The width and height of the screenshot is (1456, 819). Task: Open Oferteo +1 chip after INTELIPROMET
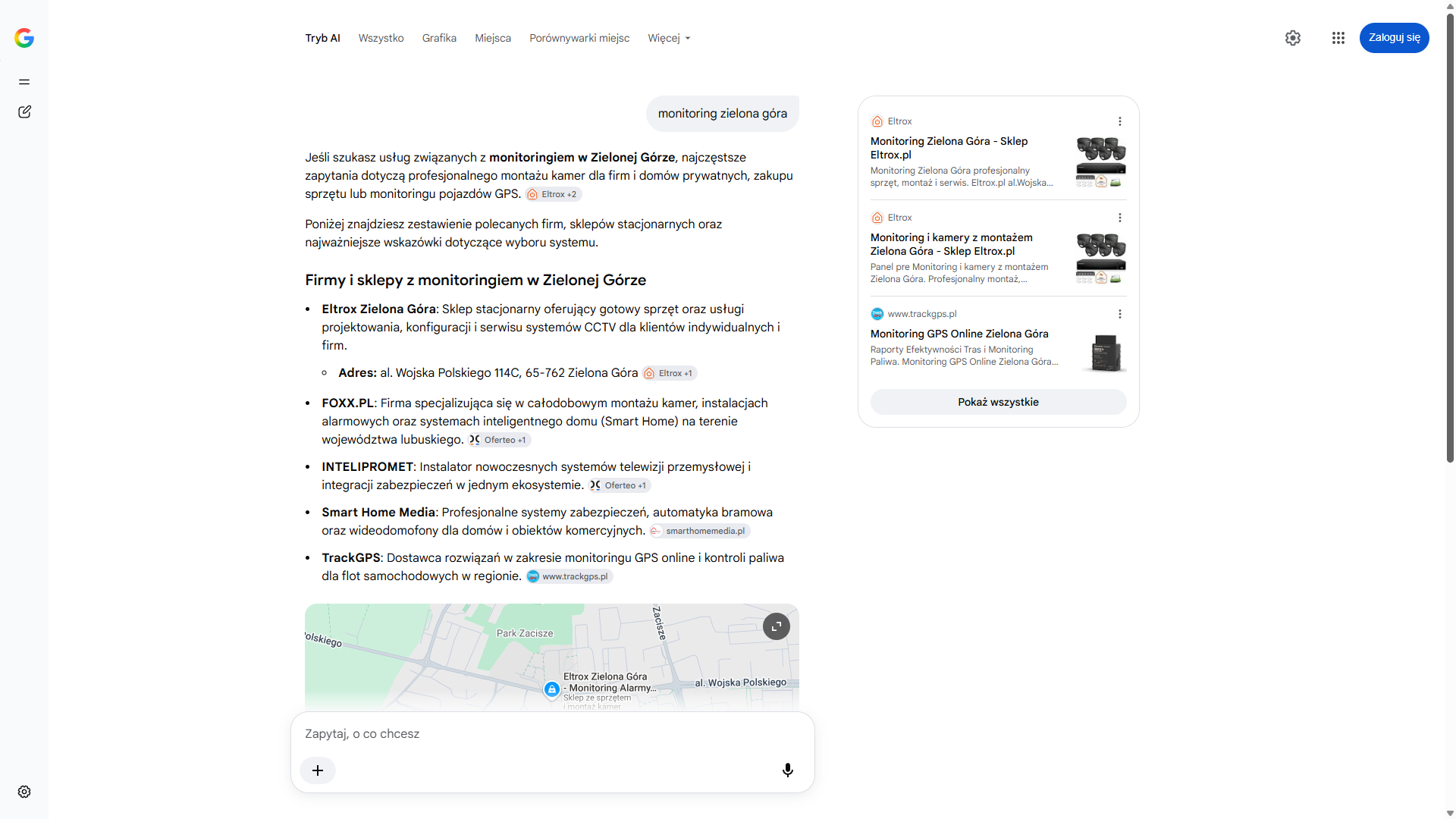point(620,485)
